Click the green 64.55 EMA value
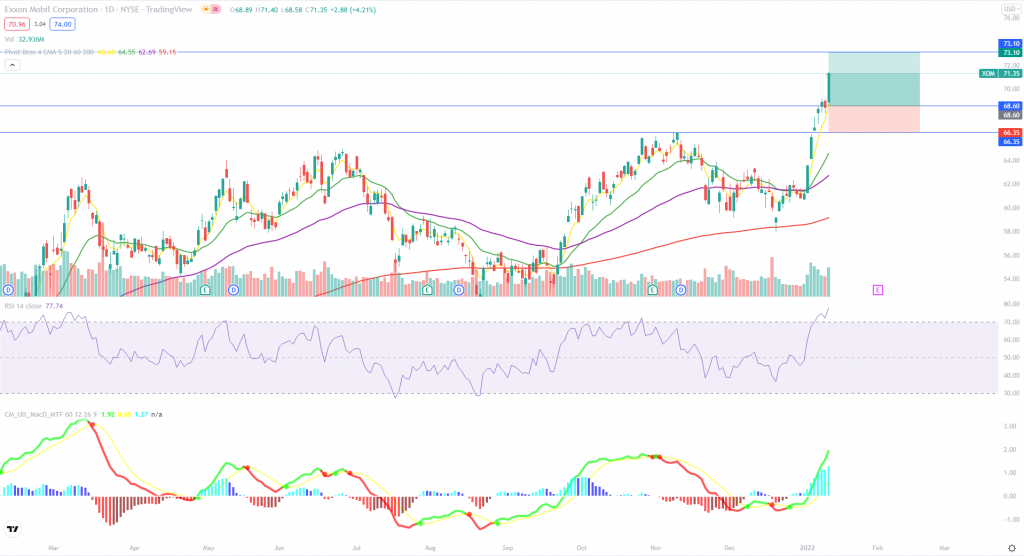Screen dimensions: 1024x556 (127, 52)
